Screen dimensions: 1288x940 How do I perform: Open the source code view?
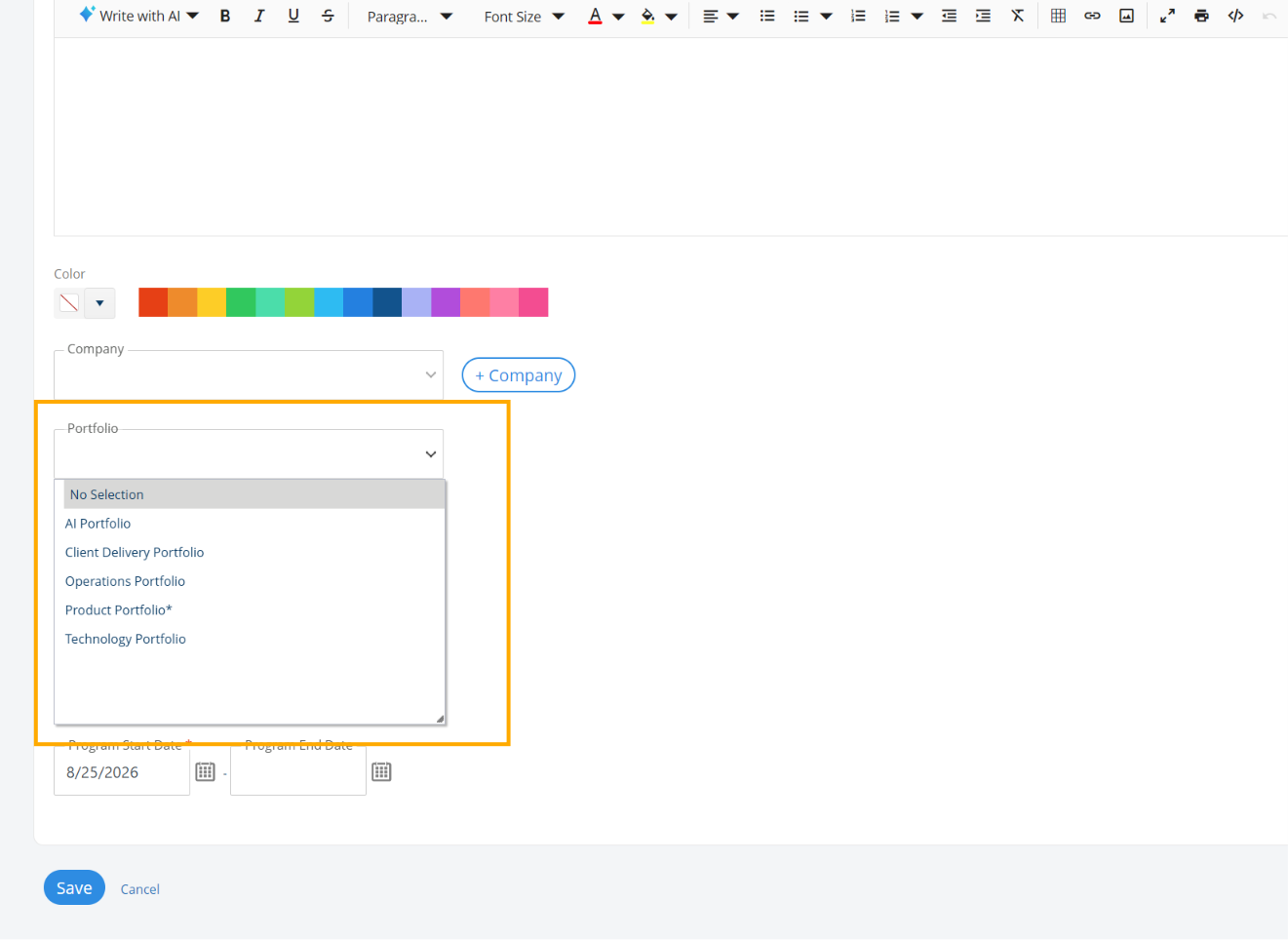(1235, 16)
